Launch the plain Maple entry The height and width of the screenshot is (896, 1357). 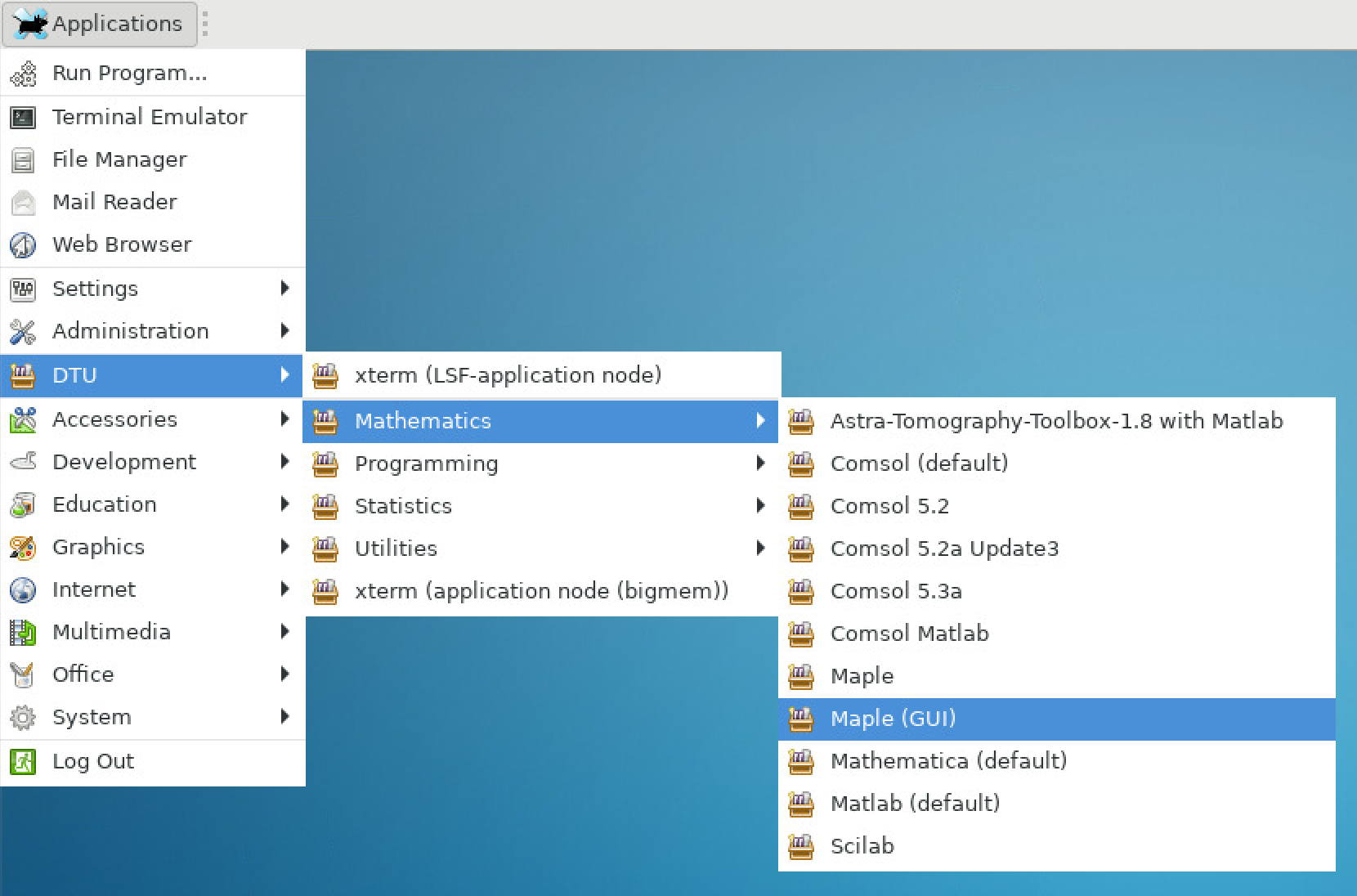pyautogui.click(x=1056, y=676)
